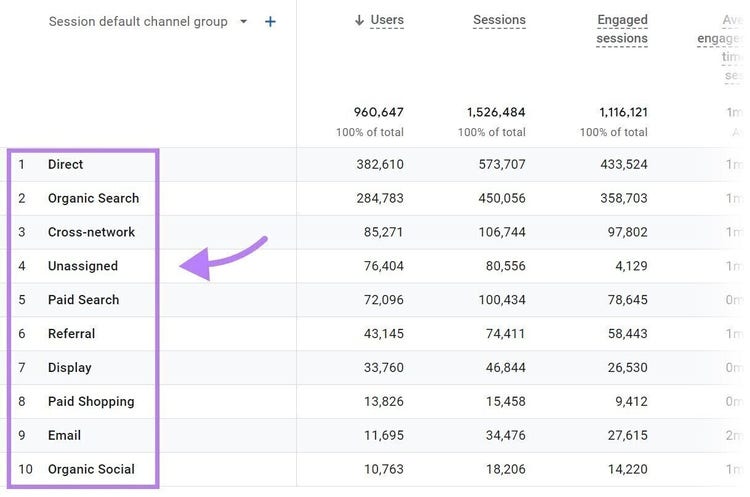
Task: Click Paid Shopping sessions value 15,458
Action: [506, 401]
